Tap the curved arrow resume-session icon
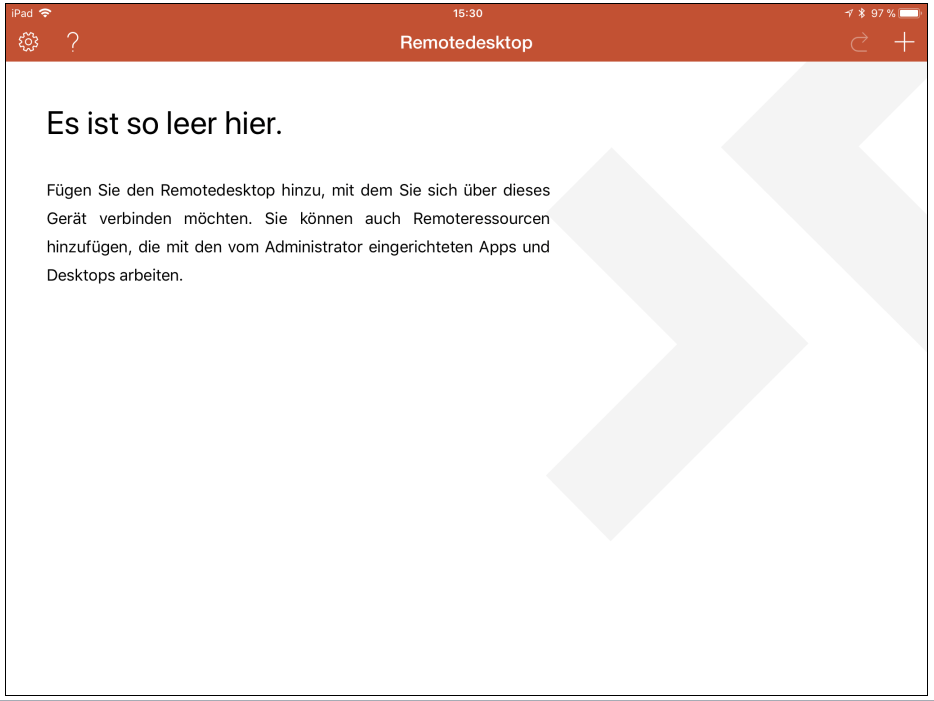This screenshot has width=934, height=701. [x=859, y=42]
